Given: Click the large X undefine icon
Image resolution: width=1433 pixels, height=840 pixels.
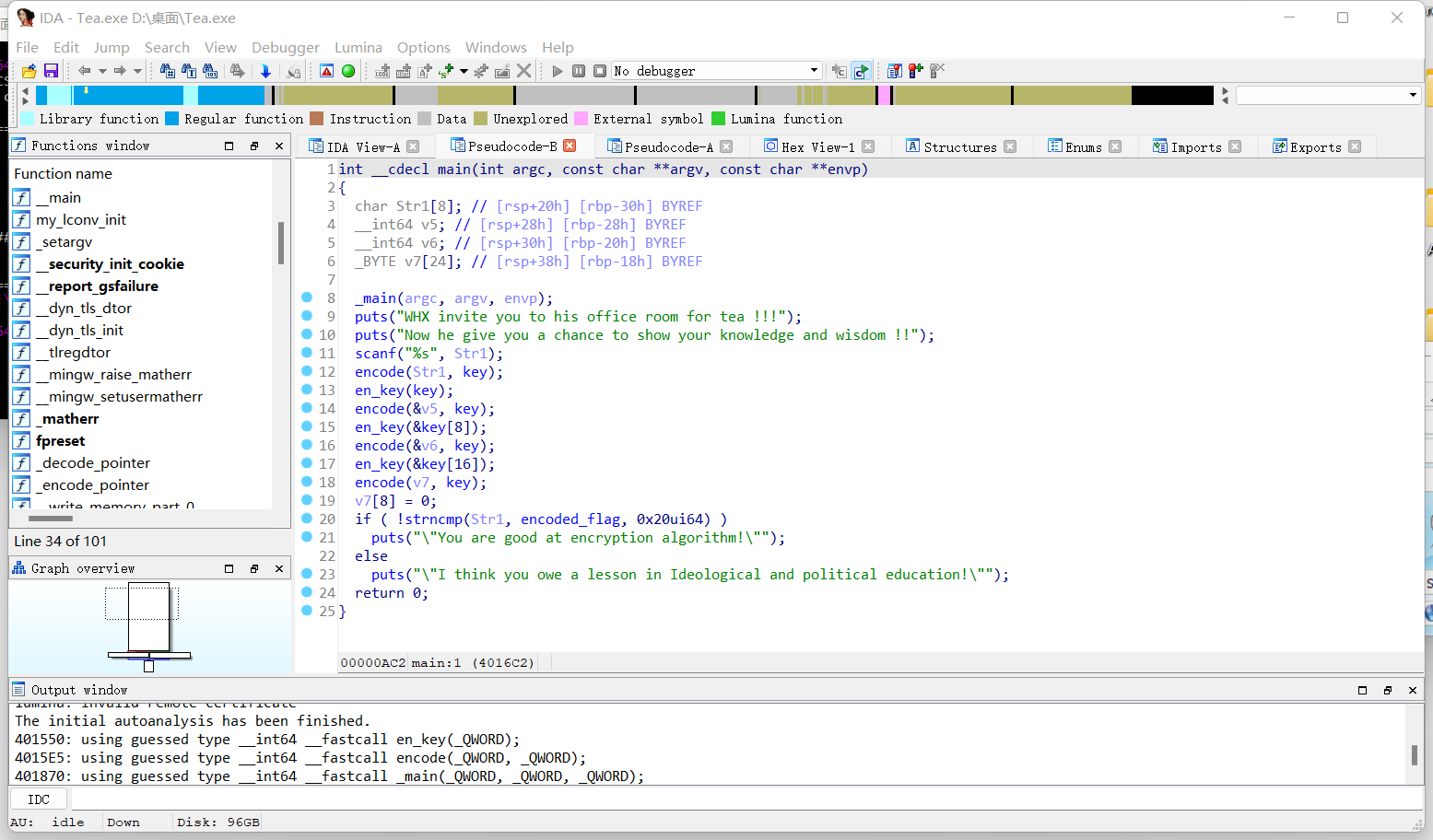Looking at the screenshot, I should pos(523,71).
